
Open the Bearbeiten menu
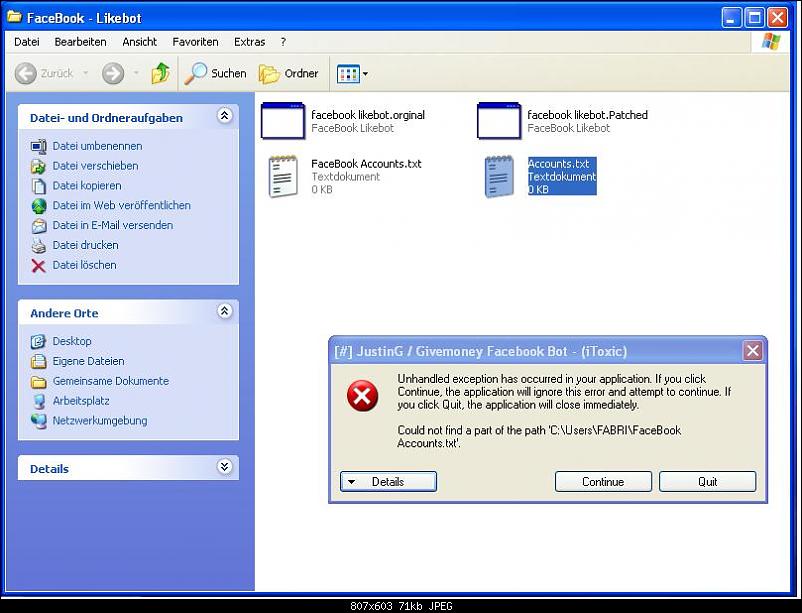[80, 42]
